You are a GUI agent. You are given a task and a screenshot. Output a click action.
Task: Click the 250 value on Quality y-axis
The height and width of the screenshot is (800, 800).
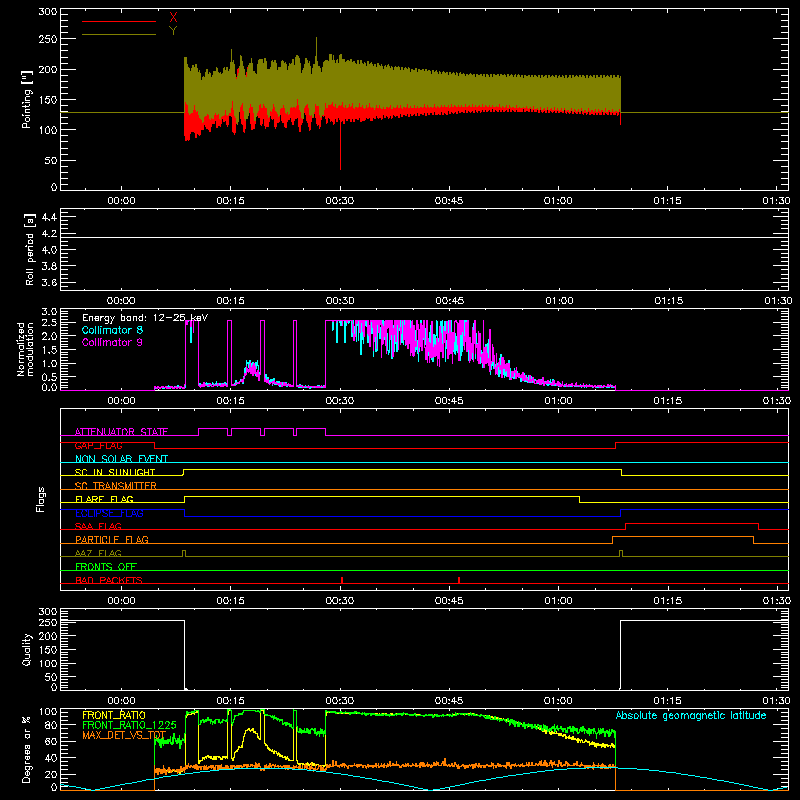48,623
